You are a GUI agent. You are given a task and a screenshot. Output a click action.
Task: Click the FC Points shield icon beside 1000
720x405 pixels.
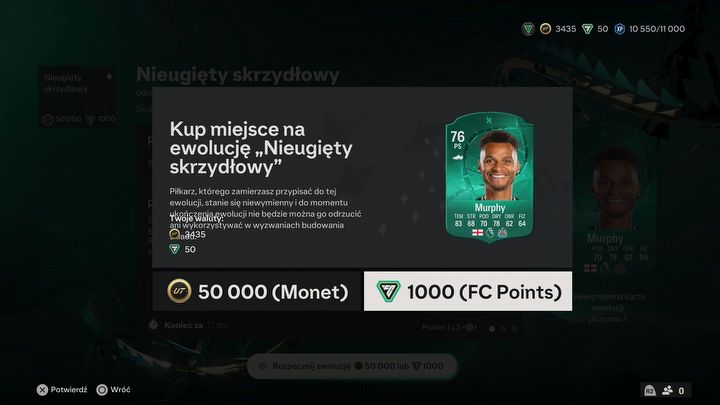388,291
